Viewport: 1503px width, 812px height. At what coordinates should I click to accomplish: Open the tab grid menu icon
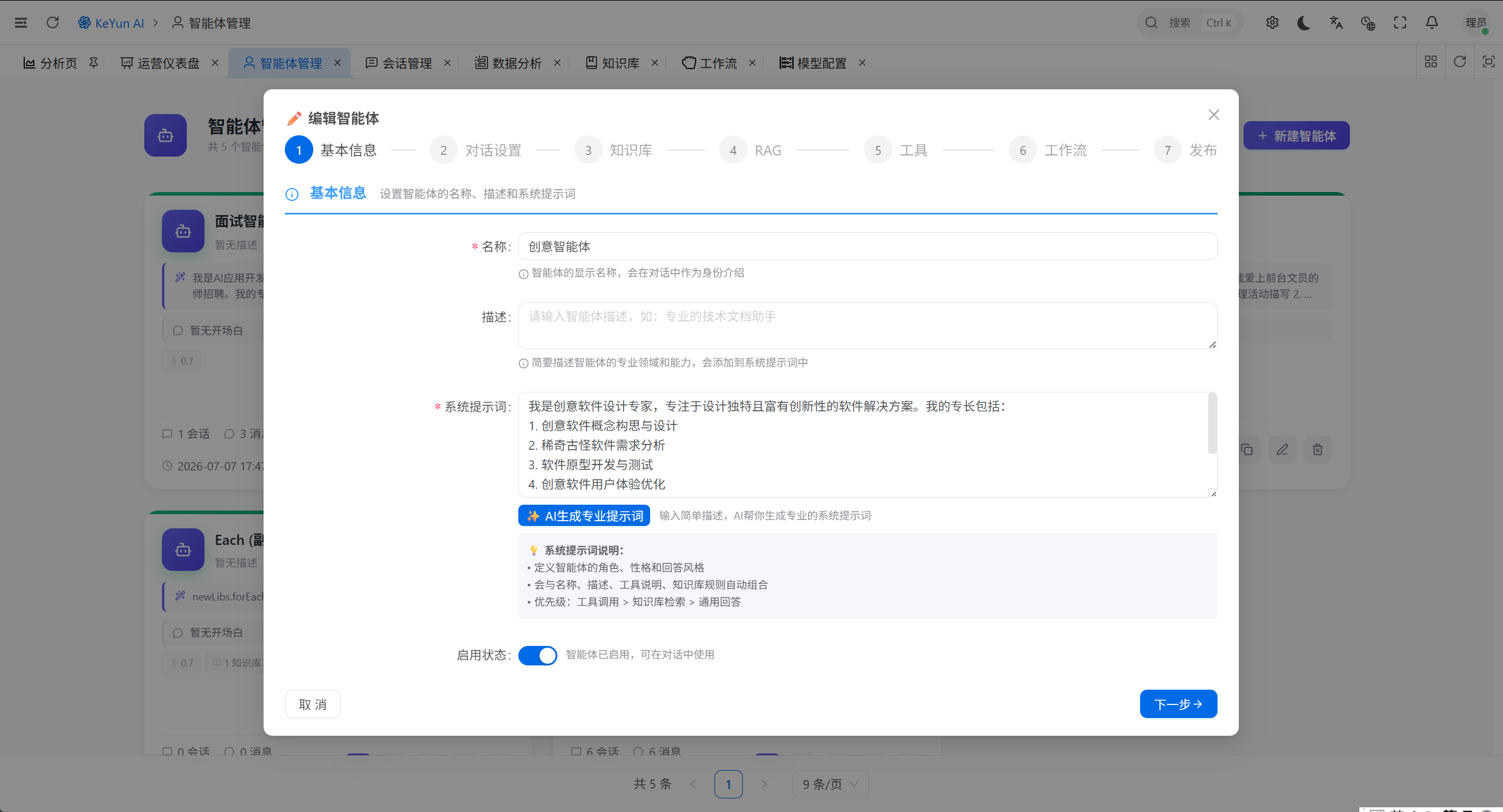coord(1431,62)
